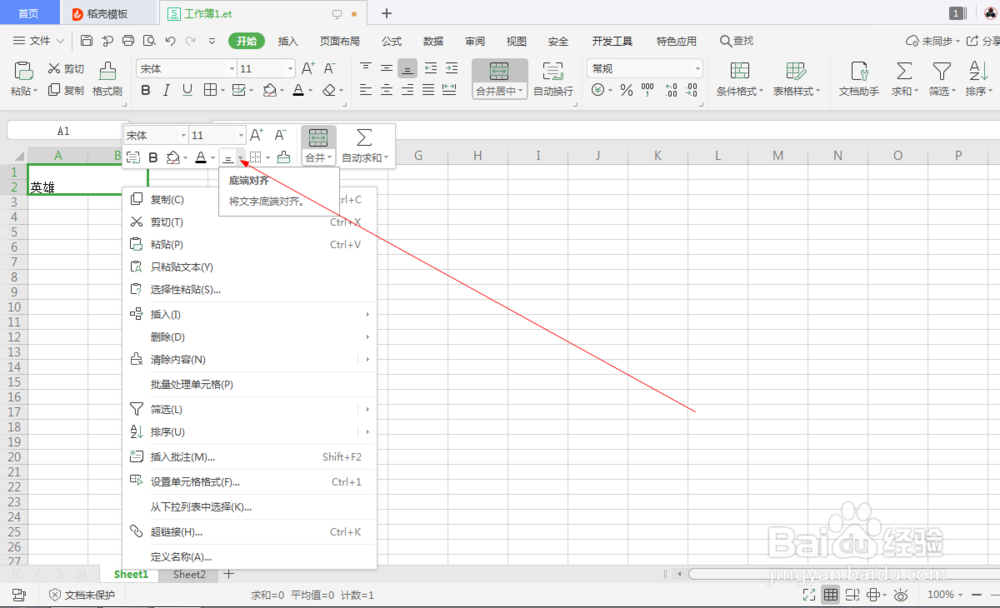The image size is (1000, 608).
Task: Click the ribbon fill color bucket
Action: point(270,91)
